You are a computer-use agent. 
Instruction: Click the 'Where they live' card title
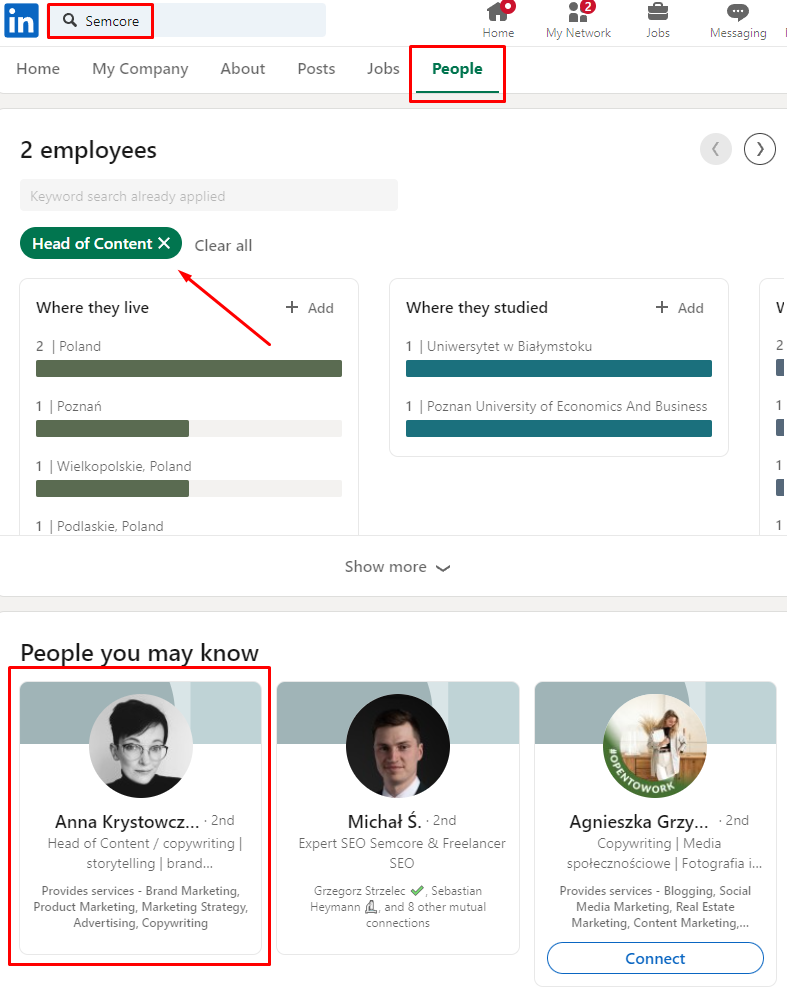point(92,307)
